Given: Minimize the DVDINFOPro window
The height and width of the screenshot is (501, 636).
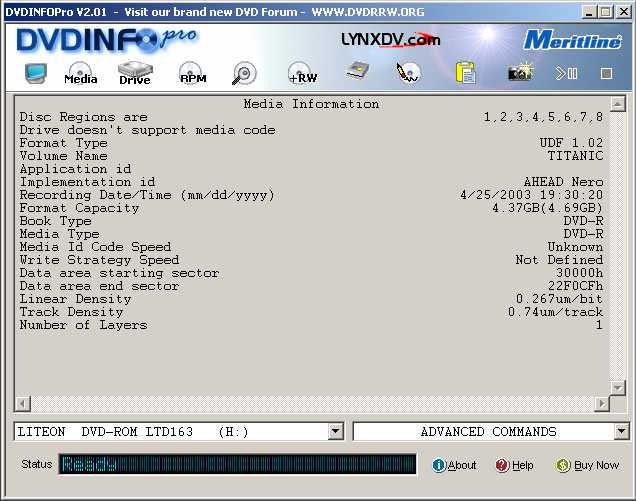Looking at the screenshot, I should (x=589, y=12).
